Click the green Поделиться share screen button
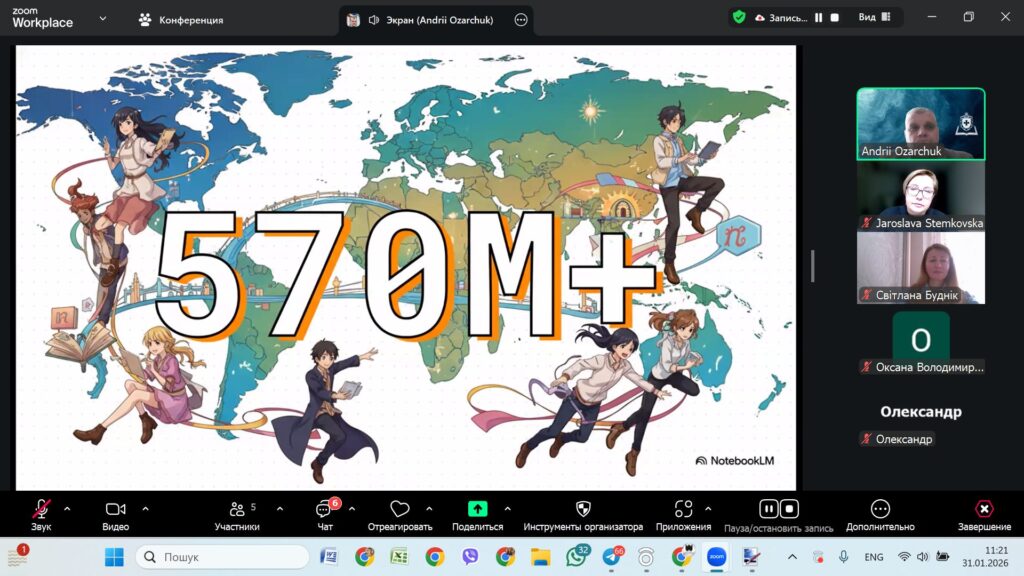The height and width of the screenshot is (576, 1024). [477, 509]
